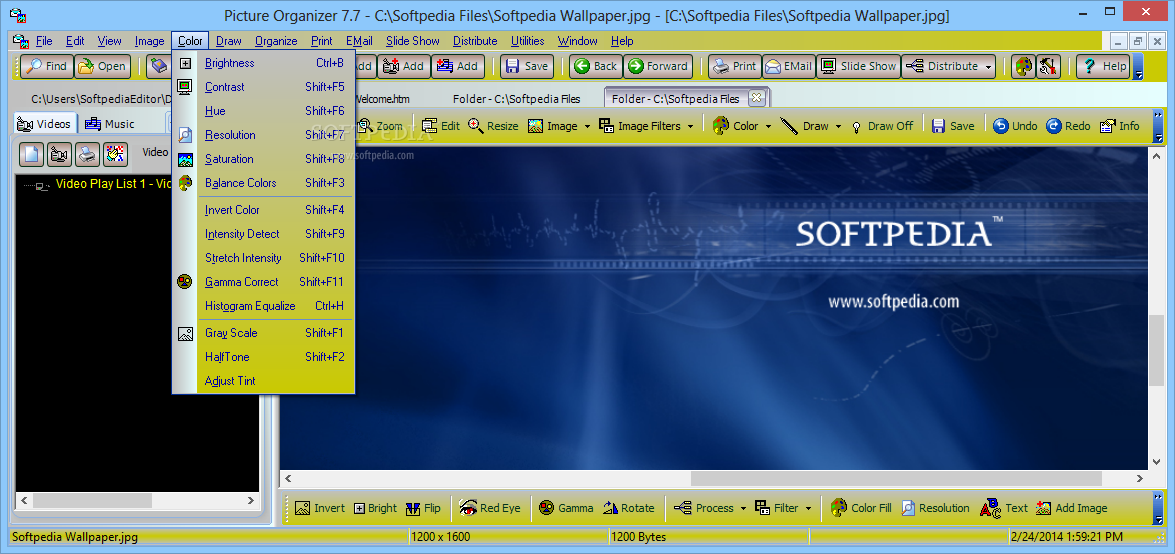The image size is (1175, 554).
Task: Click the Info toolbar button
Action: tap(1120, 126)
